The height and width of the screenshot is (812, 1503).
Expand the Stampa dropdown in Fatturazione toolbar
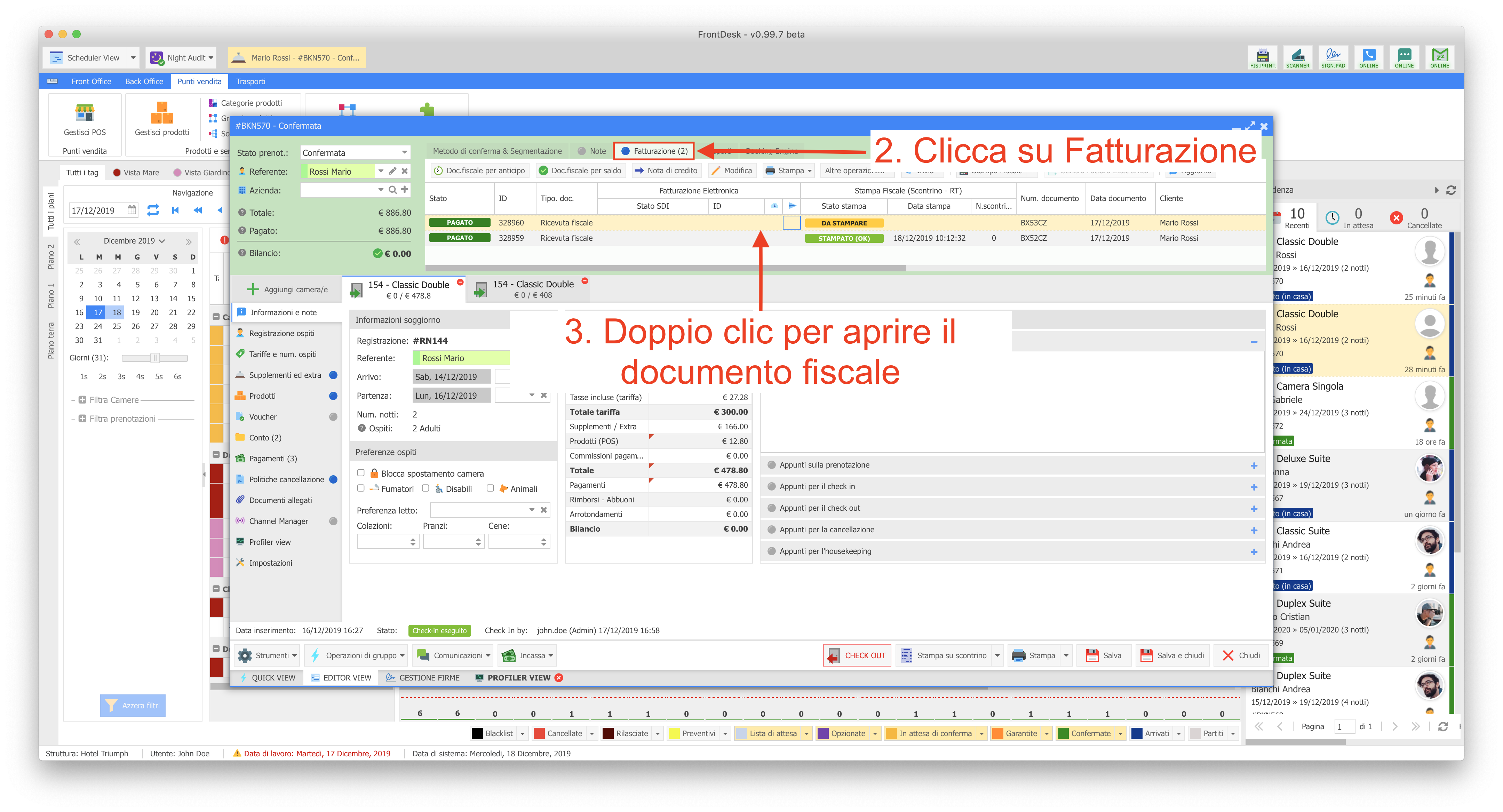point(810,171)
